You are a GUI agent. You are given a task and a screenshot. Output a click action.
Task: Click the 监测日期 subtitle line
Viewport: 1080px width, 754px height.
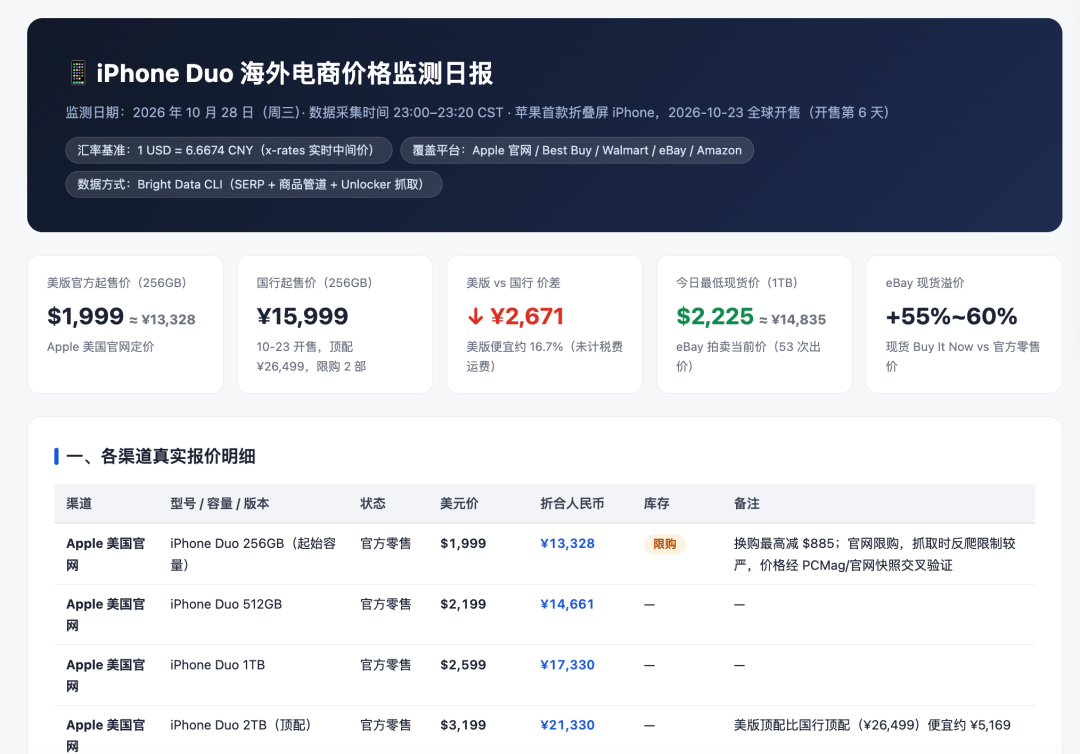pyautogui.click(x=477, y=112)
